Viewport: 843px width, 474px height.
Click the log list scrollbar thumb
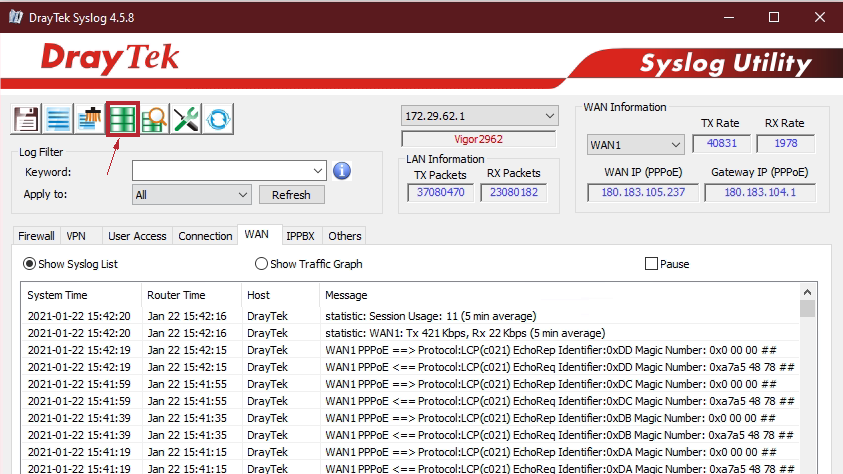pyautogui.click(x=807, y=308)
